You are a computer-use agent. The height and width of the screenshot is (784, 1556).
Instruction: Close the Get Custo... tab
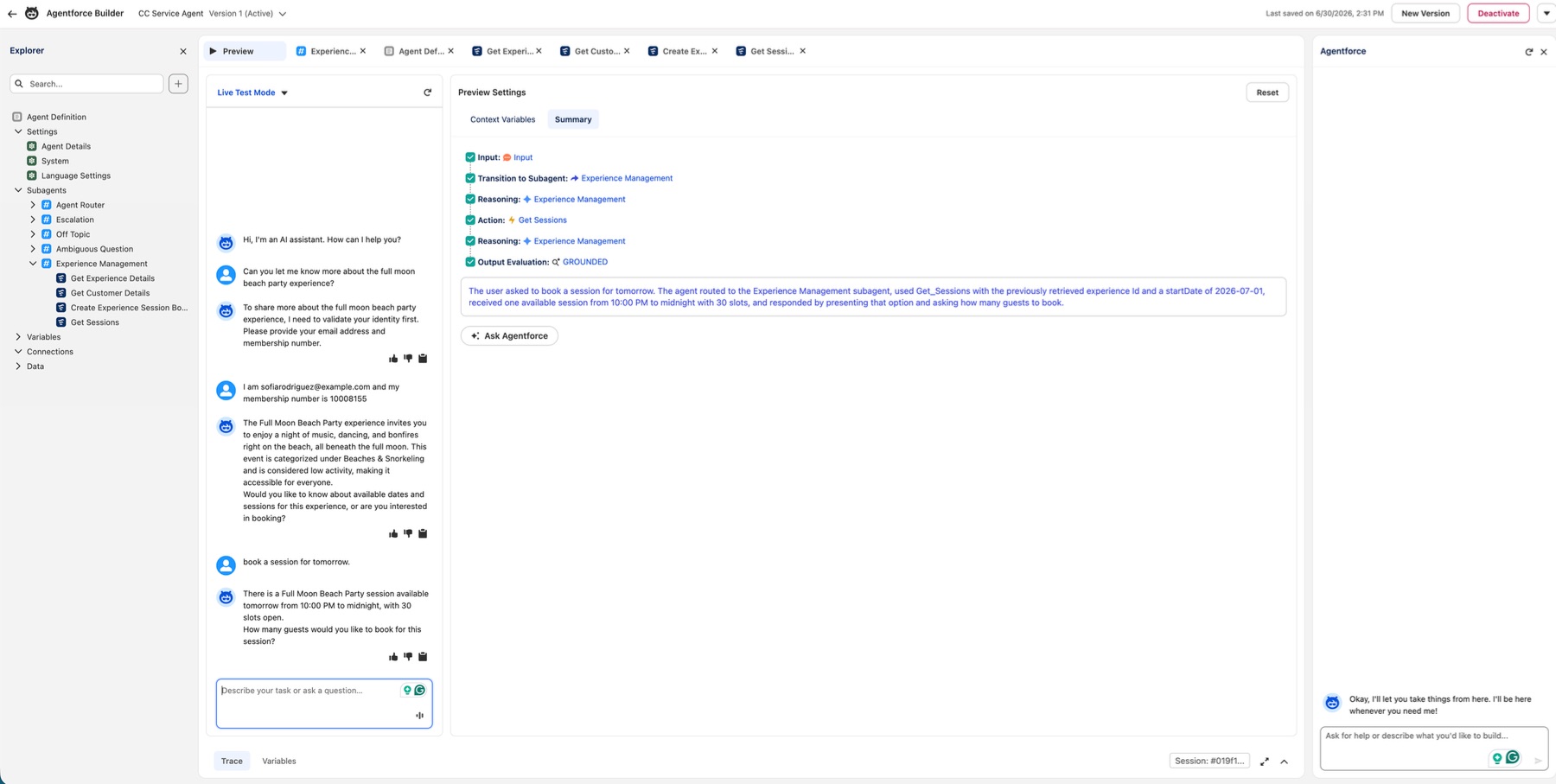pos(627,51)
